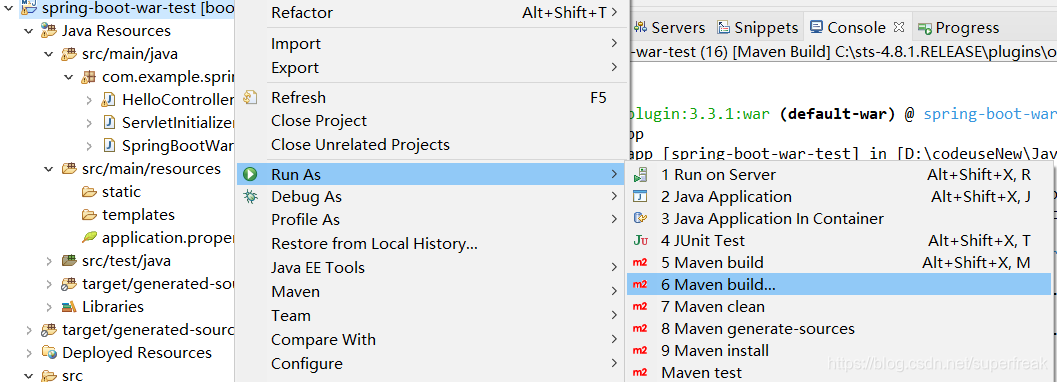
Task: Click the m2 icon beside Maven clean
Action: [640, 307]
